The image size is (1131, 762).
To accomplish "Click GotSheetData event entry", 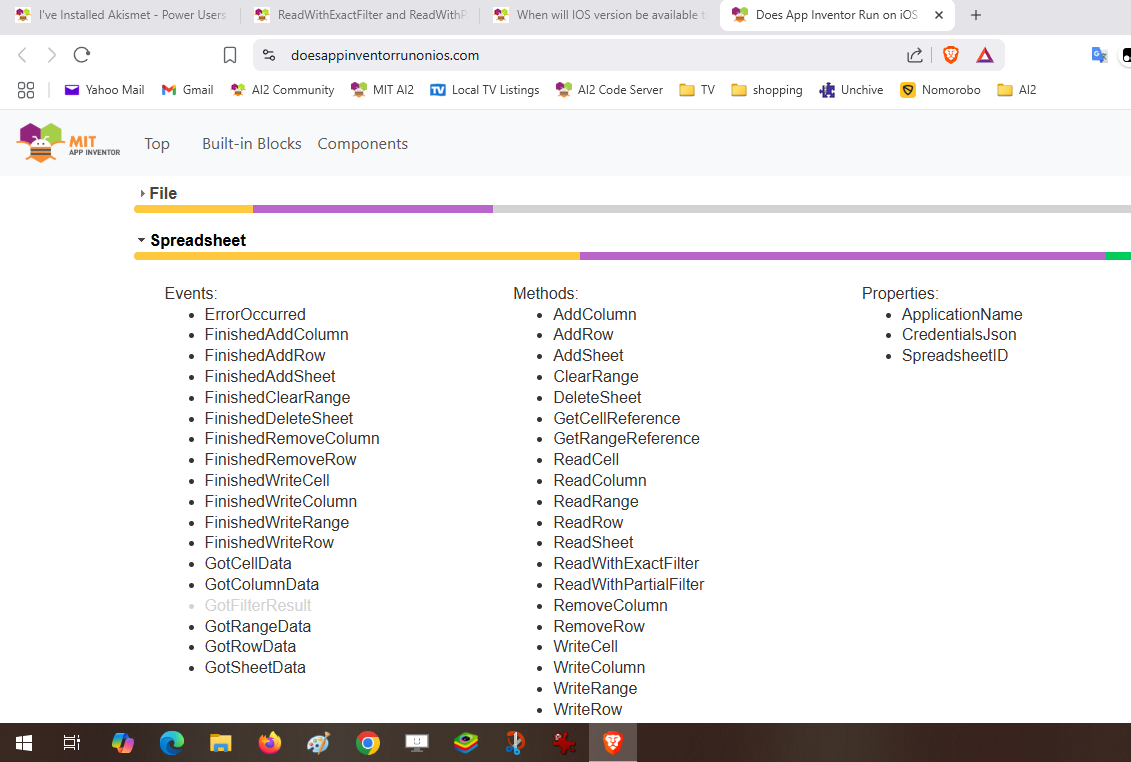I will pos(255,667).
